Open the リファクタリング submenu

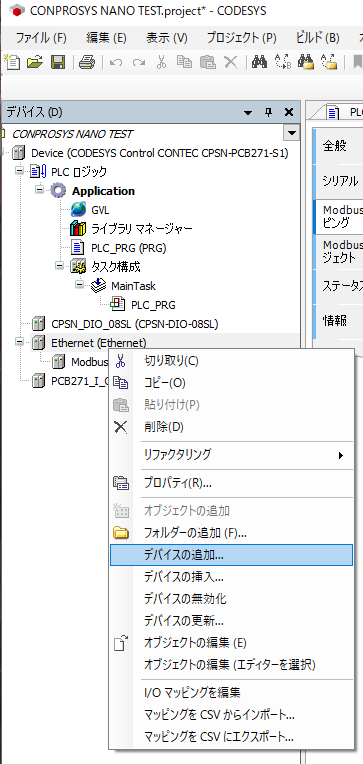(231, 455)
